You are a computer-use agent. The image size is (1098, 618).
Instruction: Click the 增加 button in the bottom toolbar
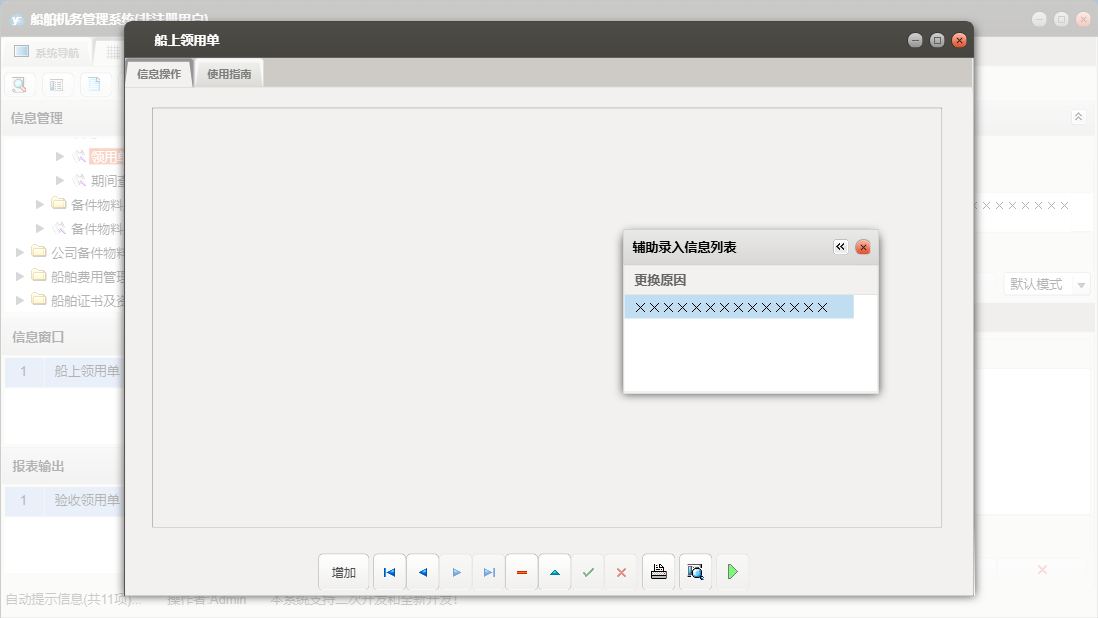click(344, 572)
